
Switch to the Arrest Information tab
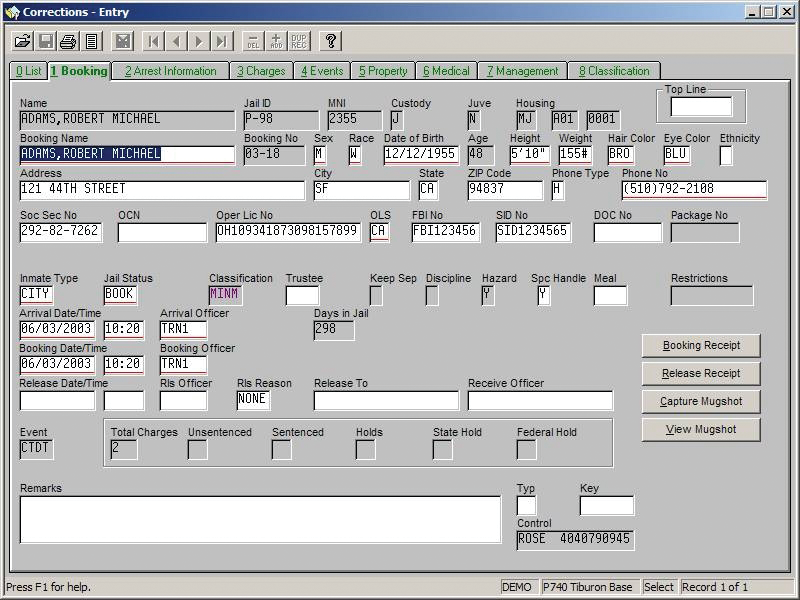(x=170, y=71)
